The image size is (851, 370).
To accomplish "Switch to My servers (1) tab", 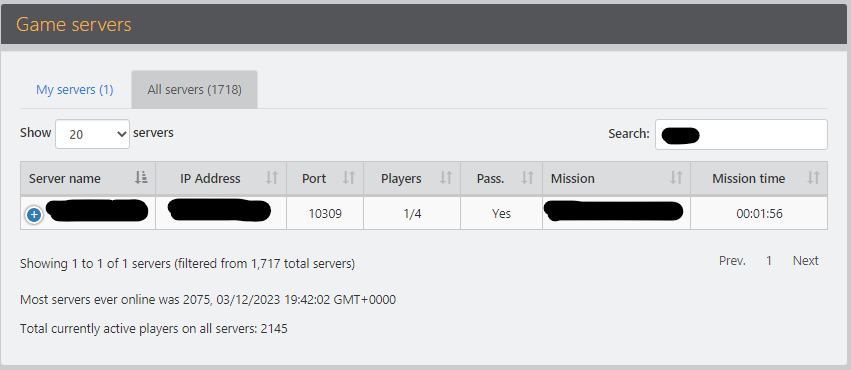I will pos(75,90).
